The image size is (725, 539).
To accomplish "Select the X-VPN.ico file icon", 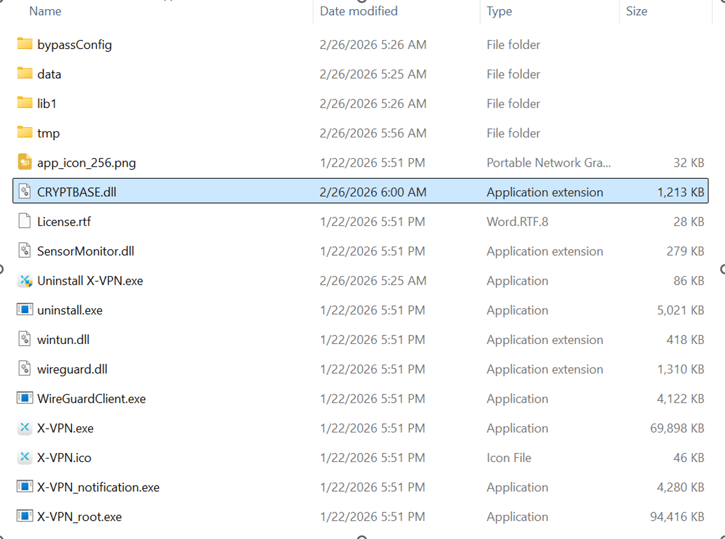I will [25, 458].
